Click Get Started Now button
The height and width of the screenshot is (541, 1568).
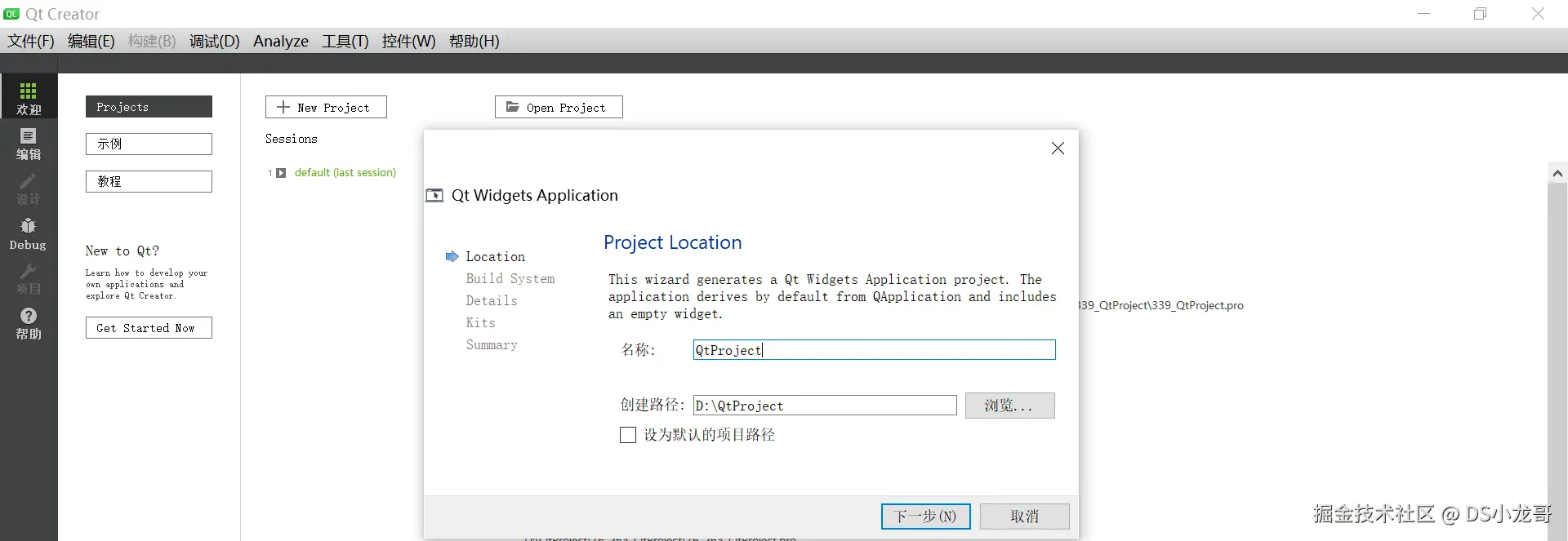[149, 327]
